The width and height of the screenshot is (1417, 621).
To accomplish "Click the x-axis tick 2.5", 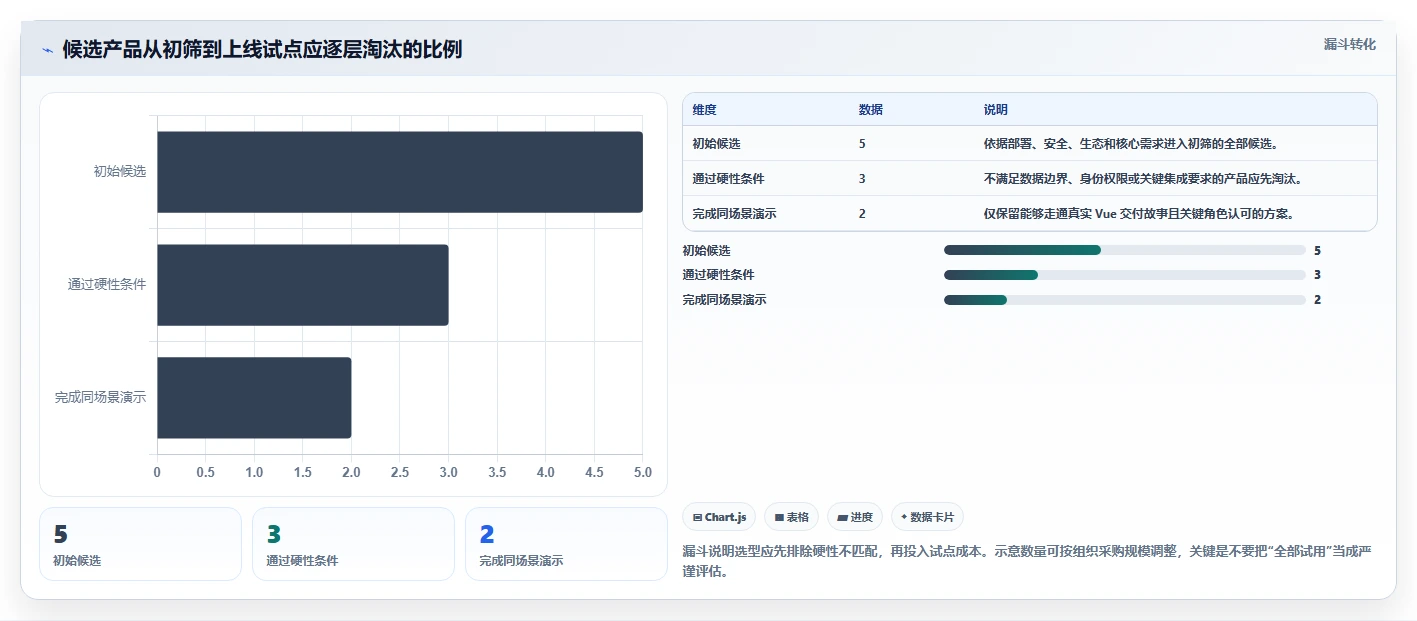I will click(400, 472).
